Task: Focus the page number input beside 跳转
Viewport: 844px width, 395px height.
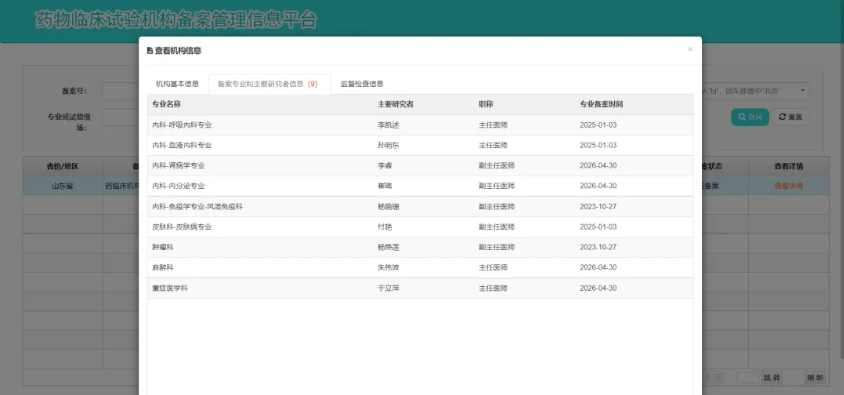Action: click(748, 378)
